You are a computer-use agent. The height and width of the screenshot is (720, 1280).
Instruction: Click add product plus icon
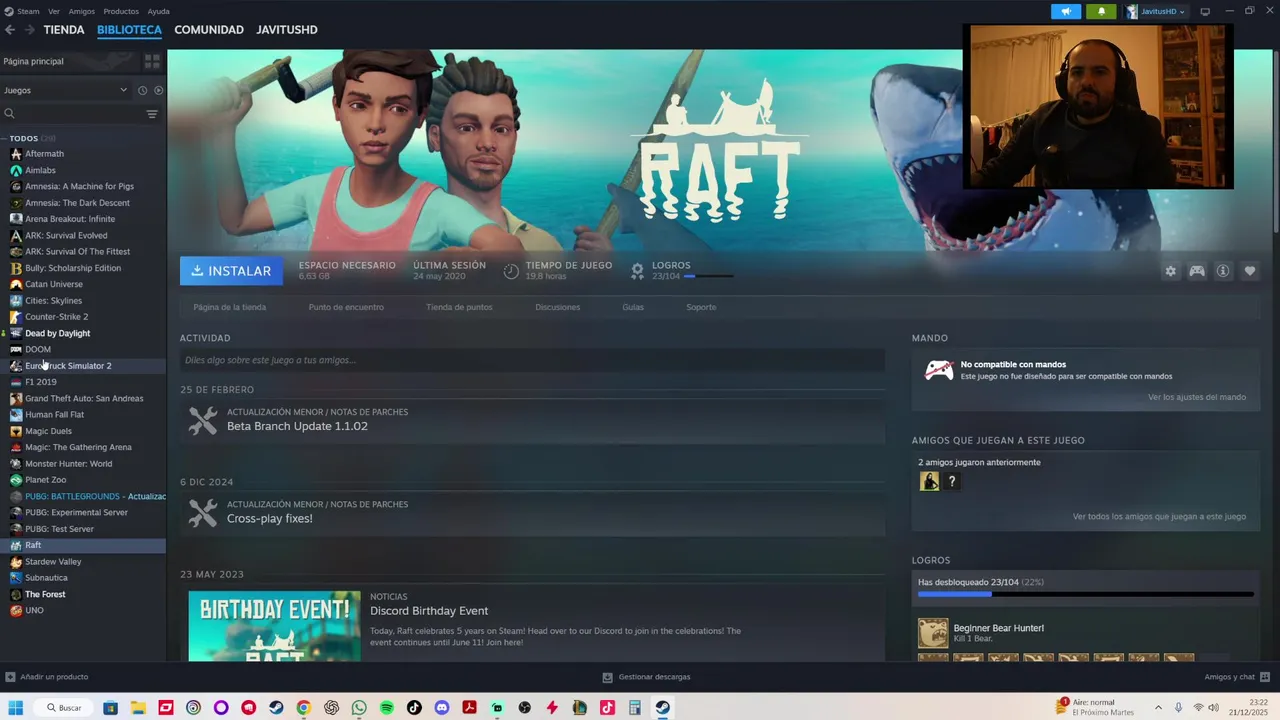tap(10, 677)
